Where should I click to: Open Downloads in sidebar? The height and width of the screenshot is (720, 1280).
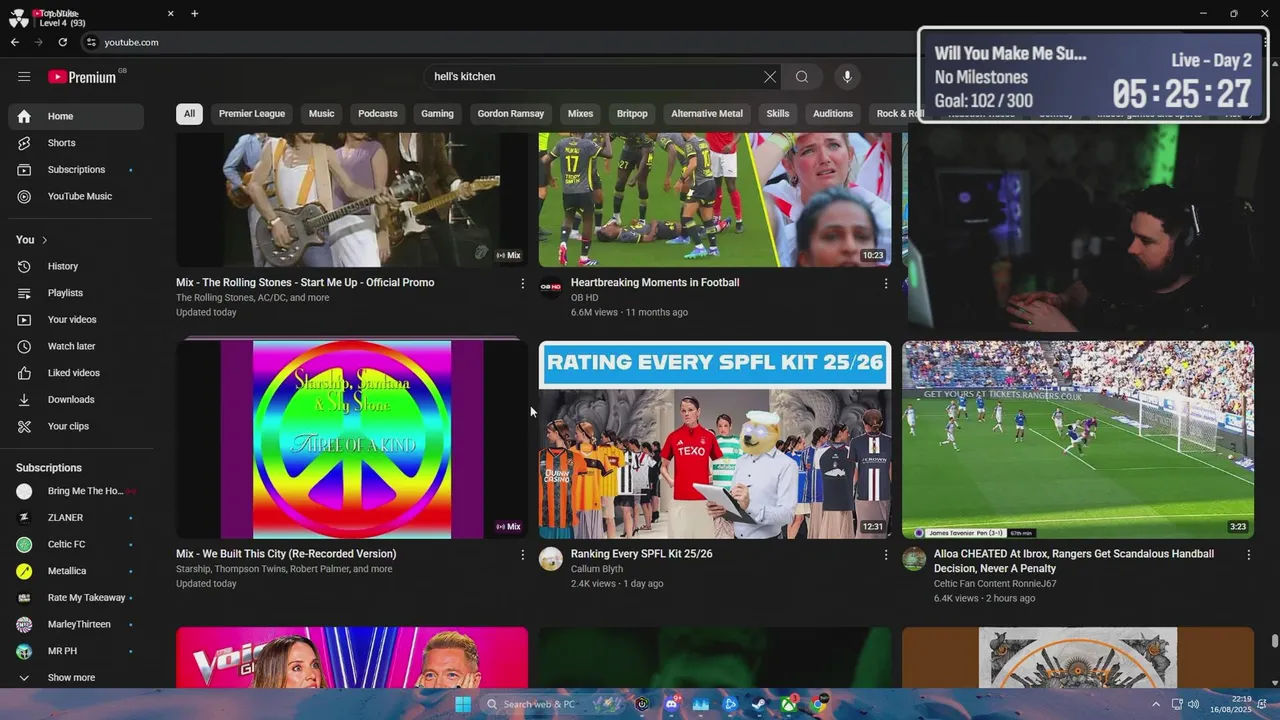click(76, 400)
